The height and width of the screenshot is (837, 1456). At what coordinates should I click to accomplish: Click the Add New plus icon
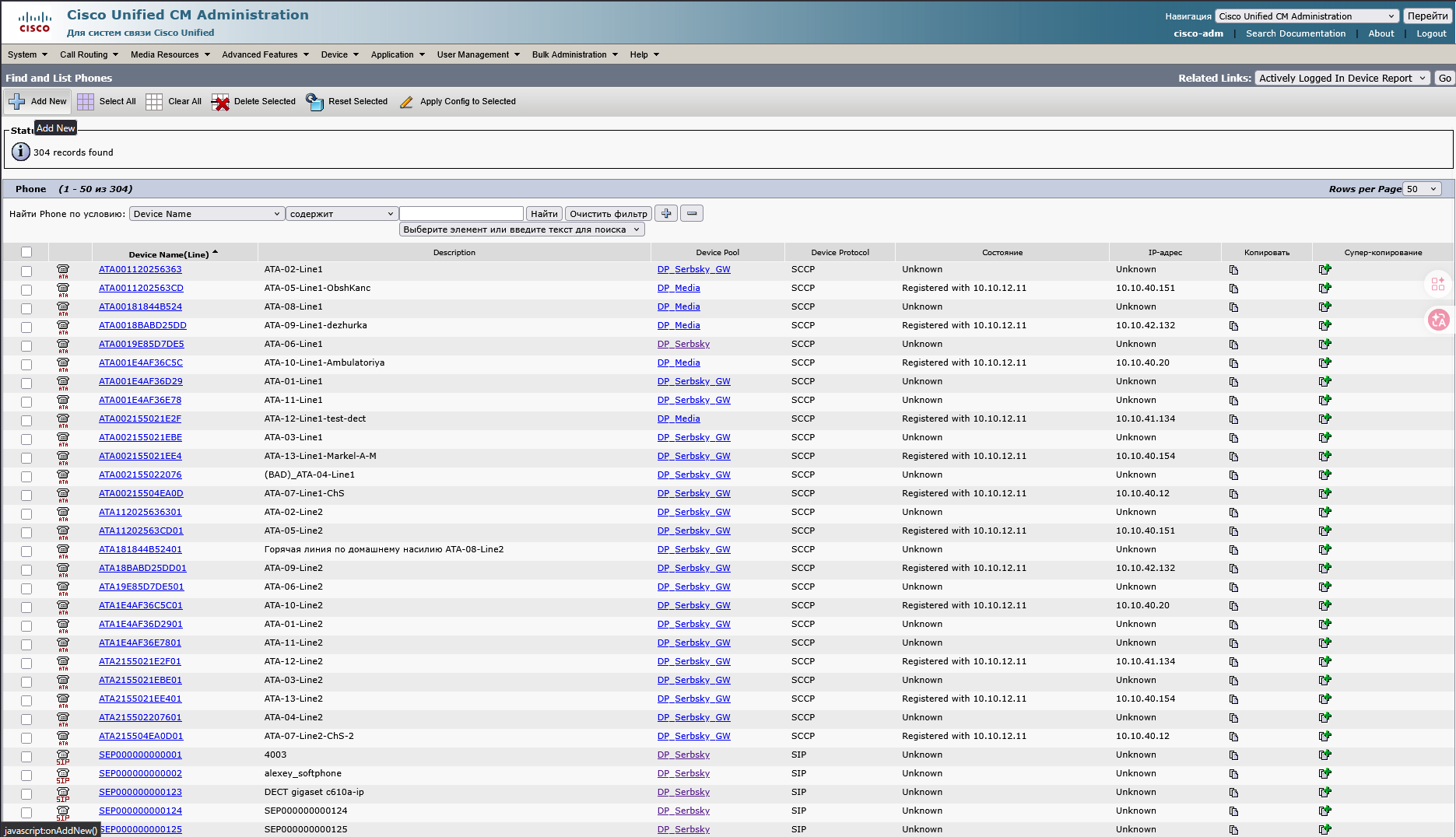tap(17, 102)
